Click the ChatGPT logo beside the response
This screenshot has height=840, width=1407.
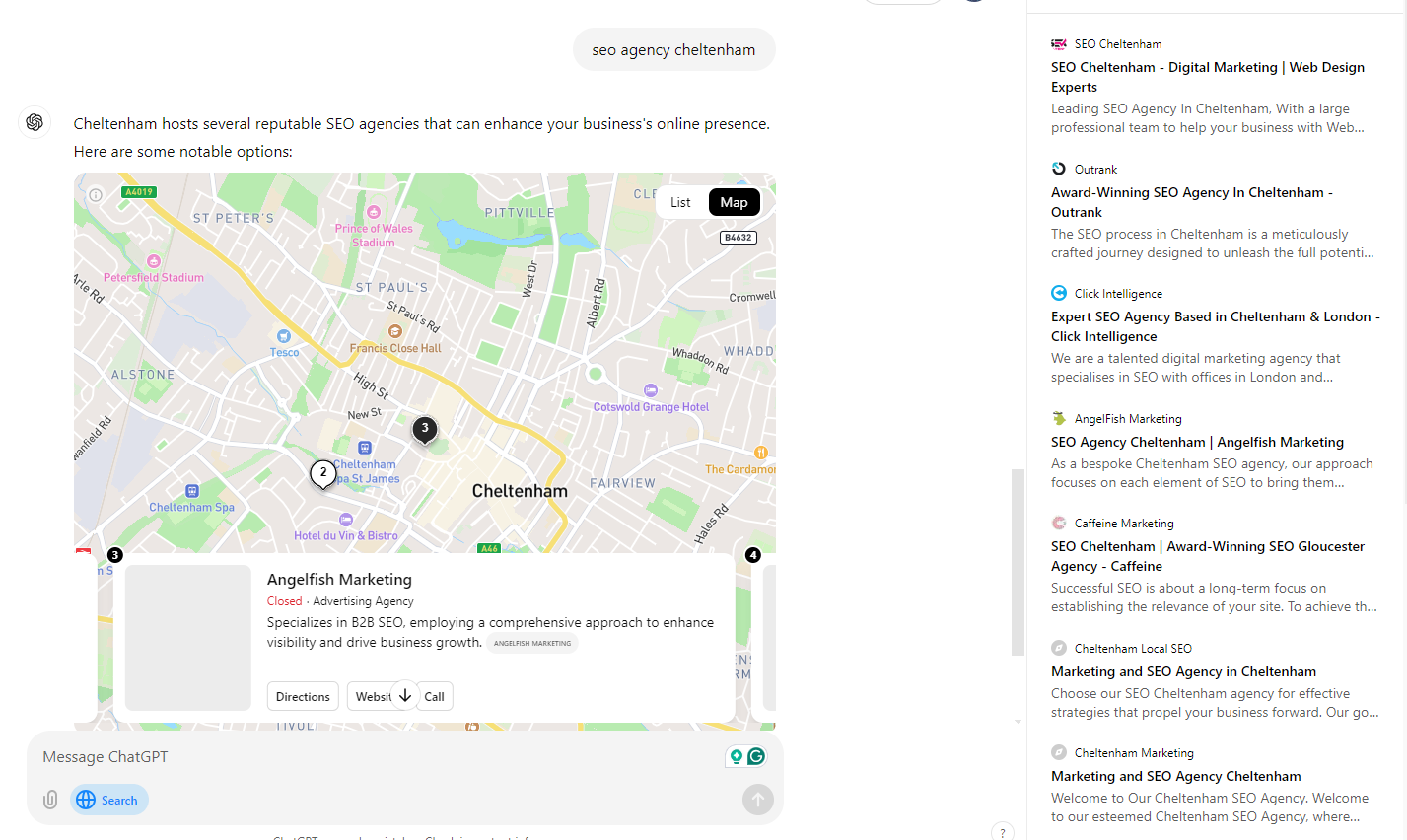(35, 122)
